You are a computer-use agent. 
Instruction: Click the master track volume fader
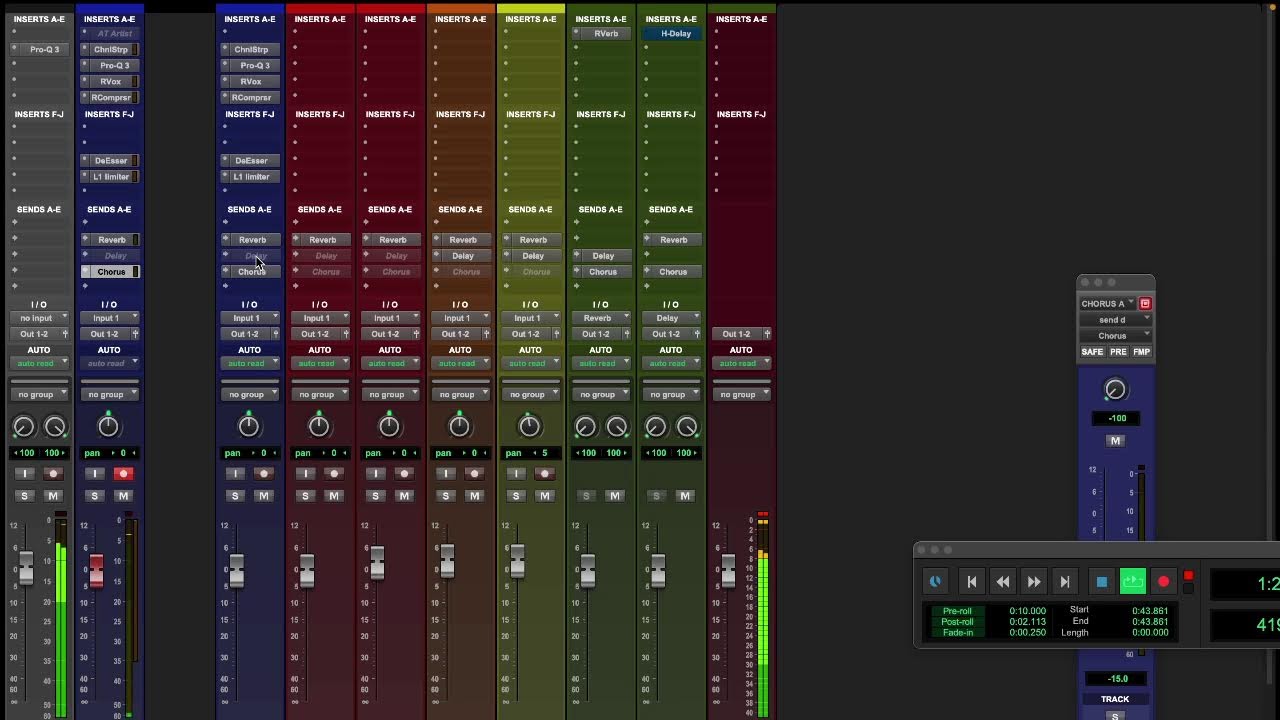click(728, 571)
